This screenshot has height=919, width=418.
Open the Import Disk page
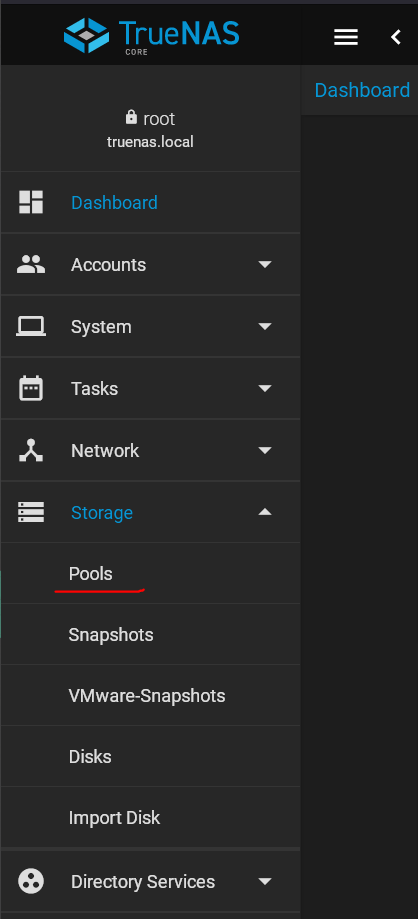coord(114,818)
